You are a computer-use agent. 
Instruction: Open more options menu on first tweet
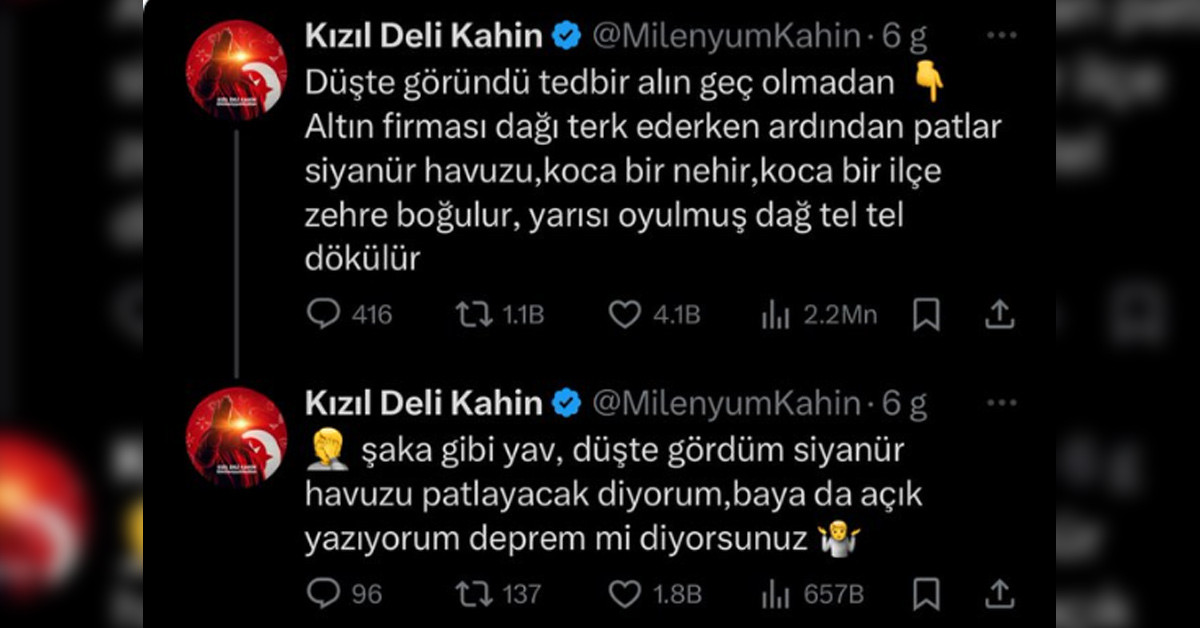(x=1001, y=37)
